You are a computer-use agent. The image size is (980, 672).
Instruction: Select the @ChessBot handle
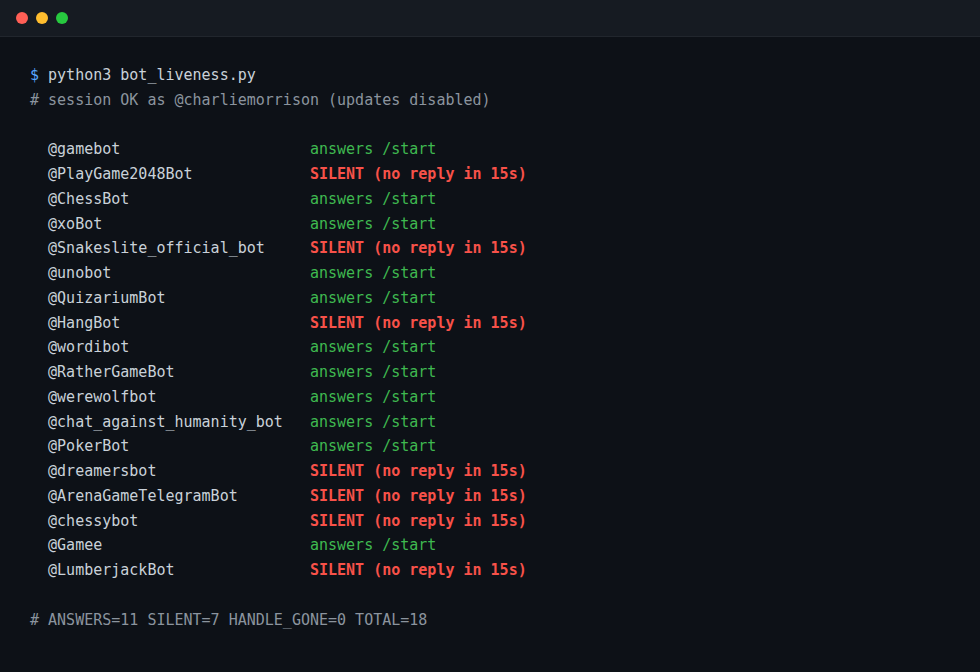coord(89,199)
